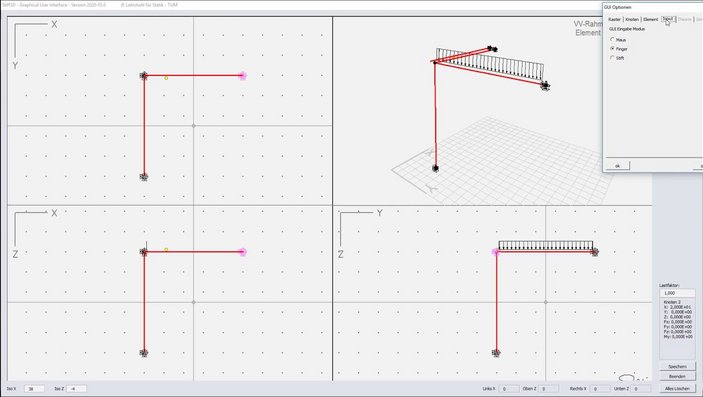Select the Stift input mode radio button
This screenshot has height=397, width=703.
612,58
